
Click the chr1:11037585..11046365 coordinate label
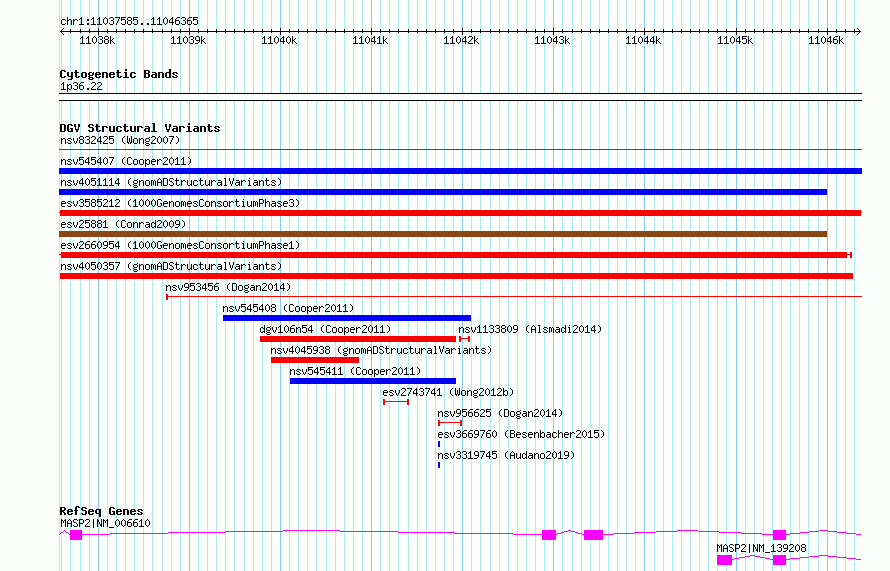coord(129,21)
